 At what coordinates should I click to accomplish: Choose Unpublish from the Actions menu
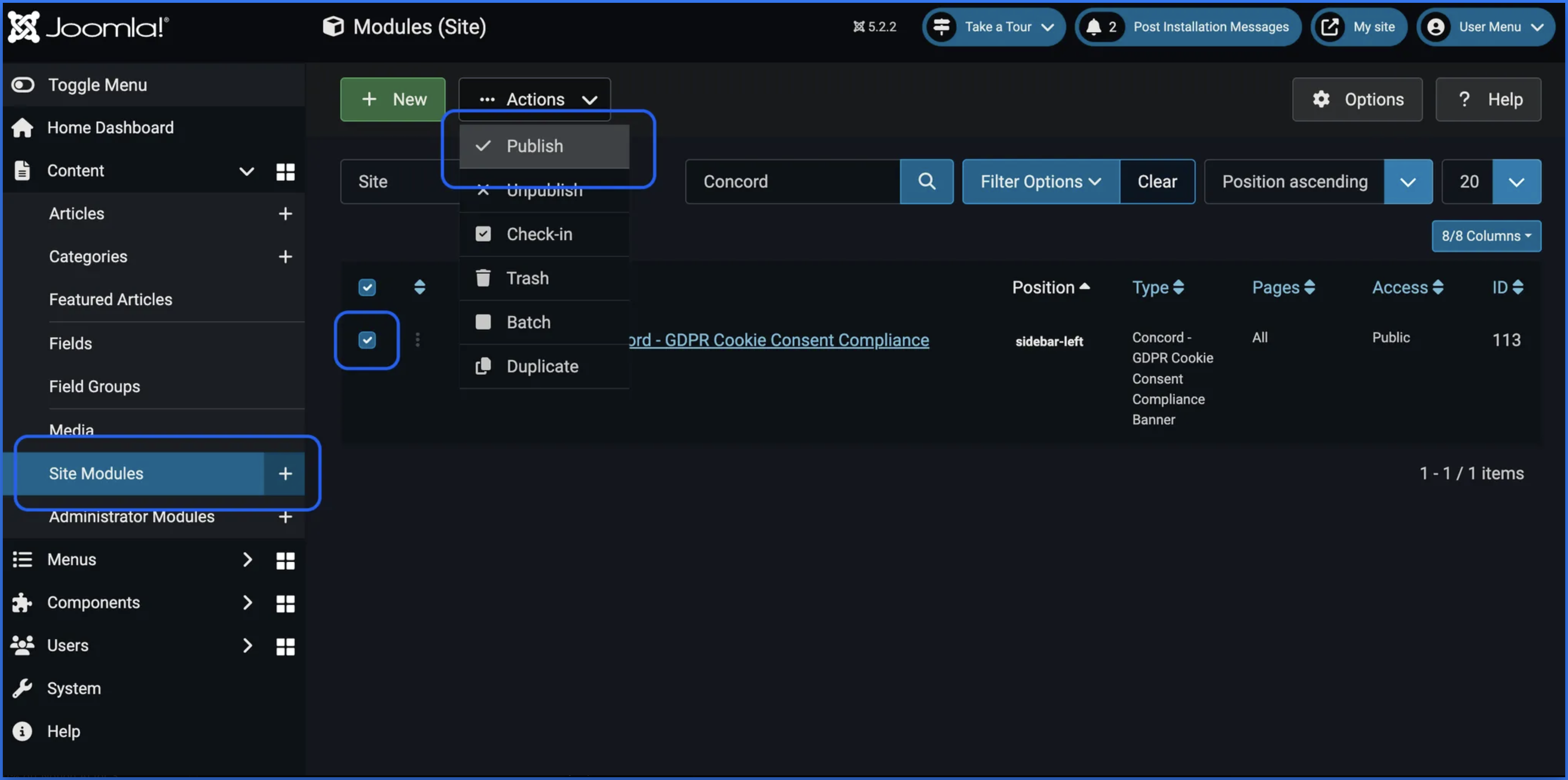coord(544,190)
